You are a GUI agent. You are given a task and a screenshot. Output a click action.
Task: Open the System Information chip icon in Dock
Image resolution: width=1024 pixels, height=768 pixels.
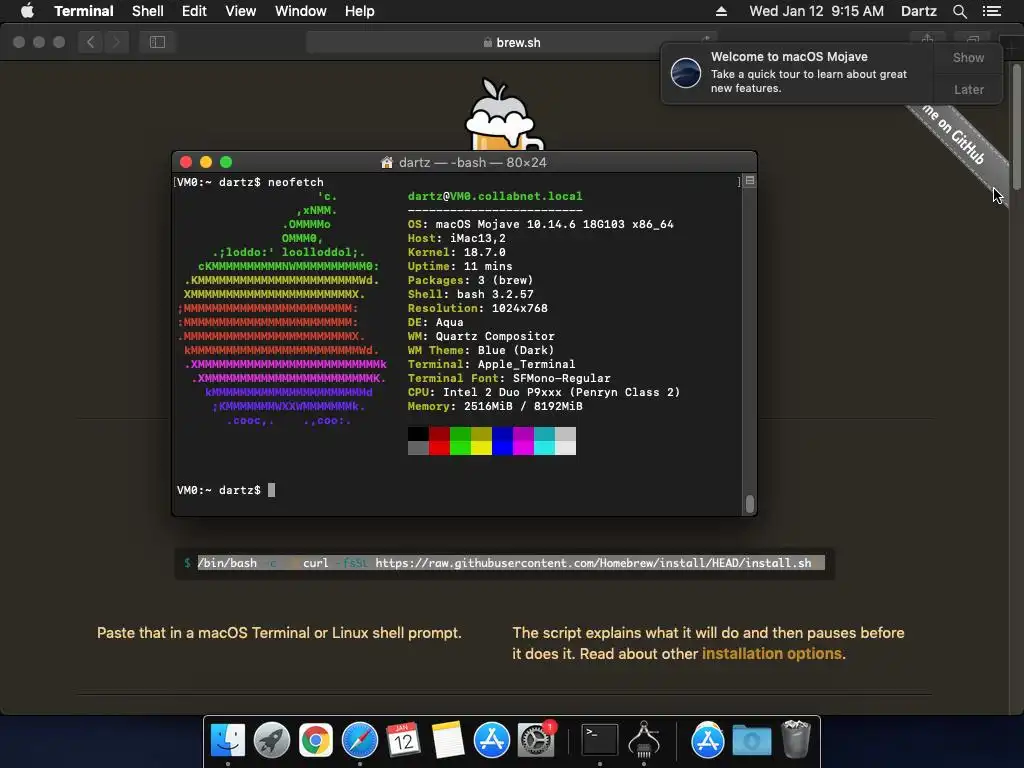coord(644,740)
